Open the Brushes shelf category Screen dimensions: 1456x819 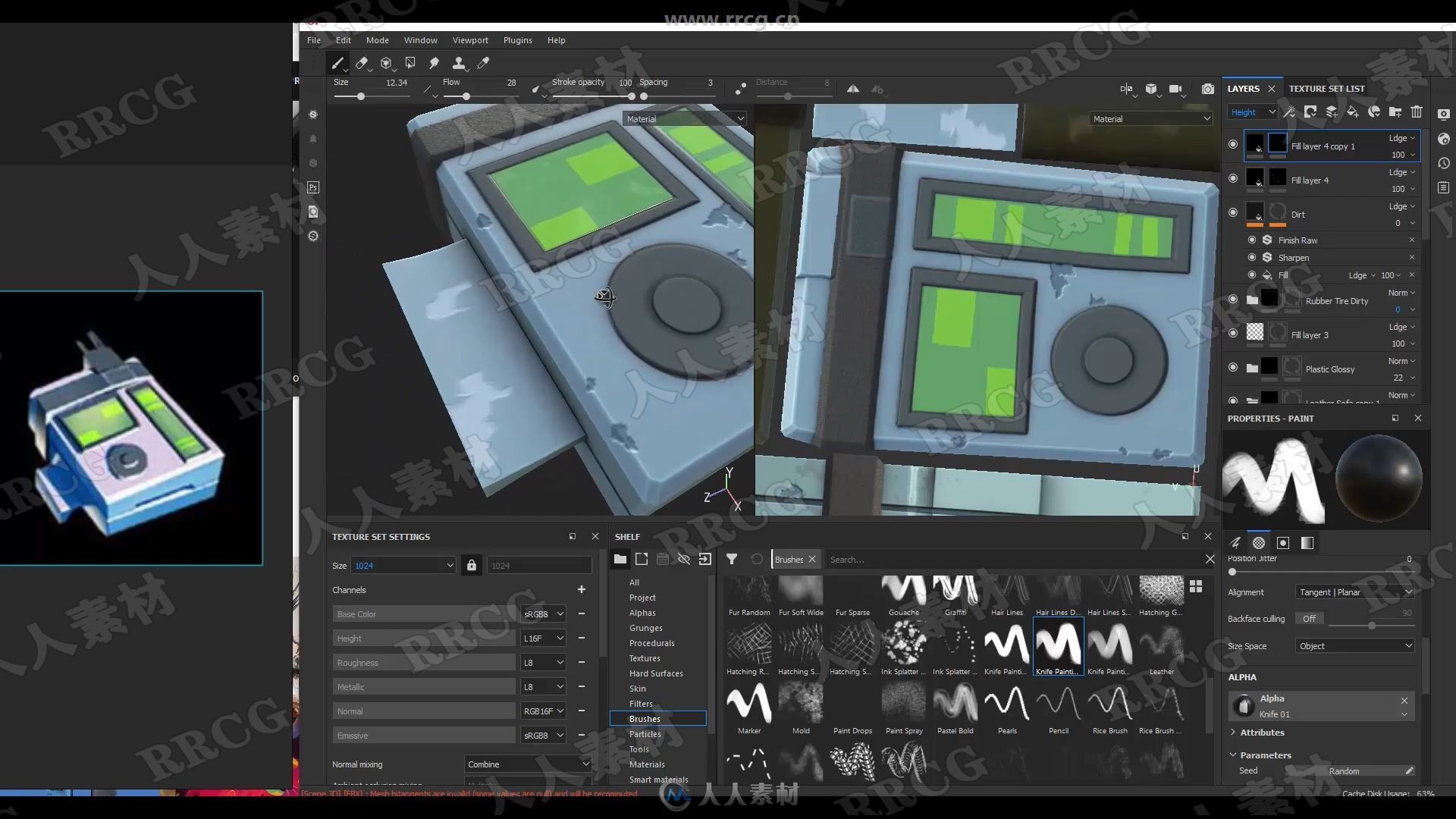(644, 718)
